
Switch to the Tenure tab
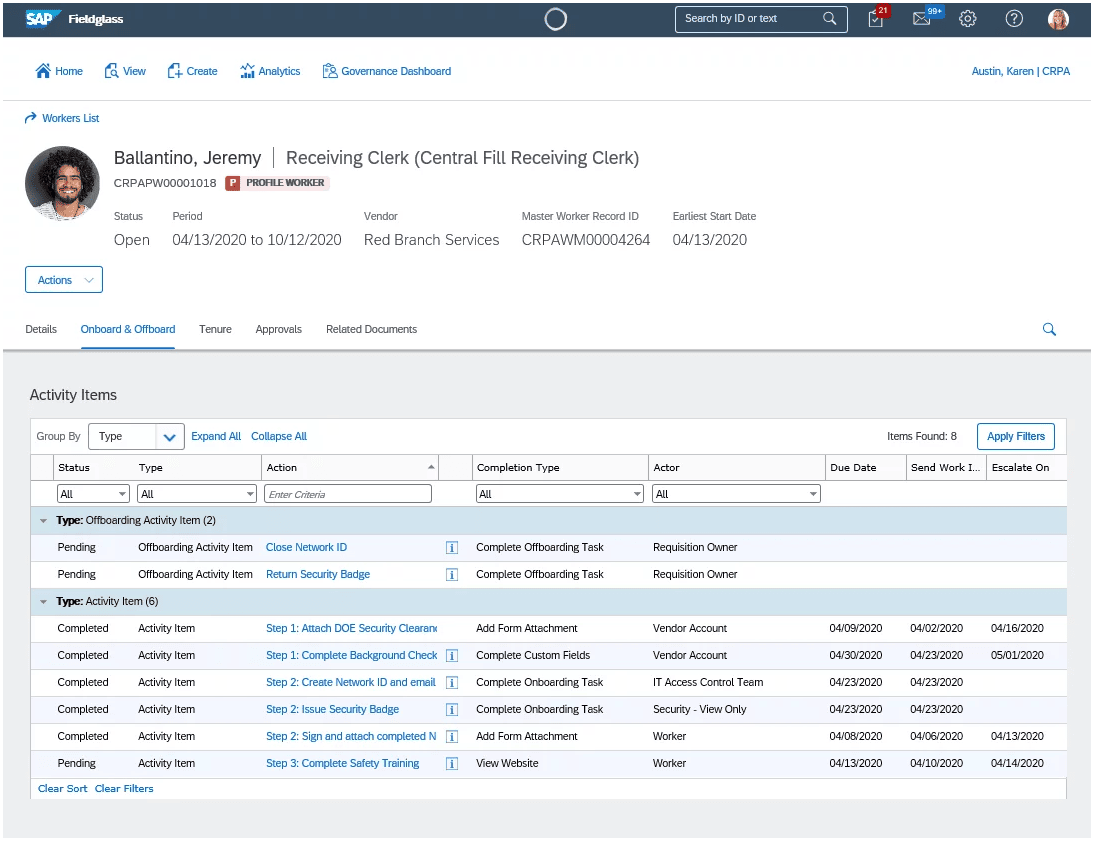click(x=215, y=329)
